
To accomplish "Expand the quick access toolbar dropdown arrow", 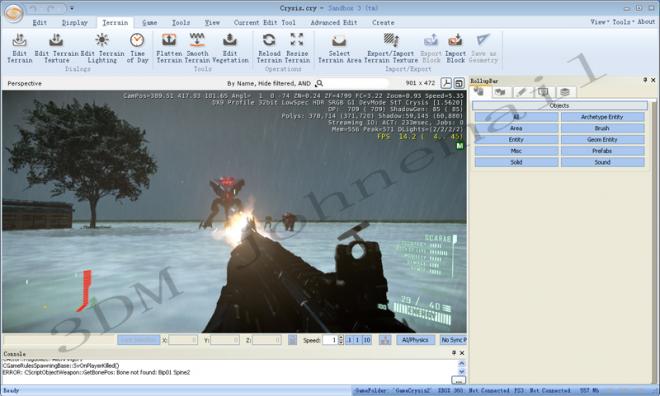I will click(x=72, y=8).
